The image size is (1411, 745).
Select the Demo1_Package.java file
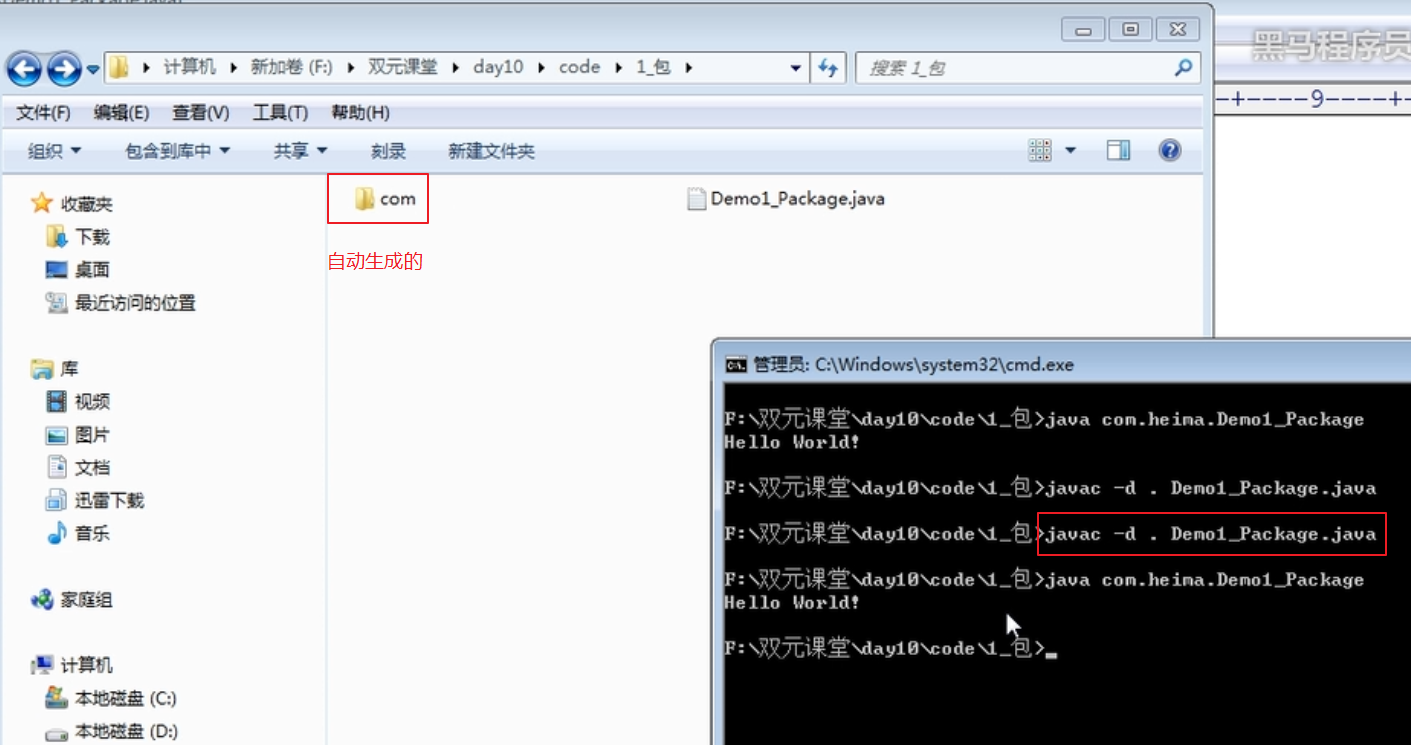[786, 199]
